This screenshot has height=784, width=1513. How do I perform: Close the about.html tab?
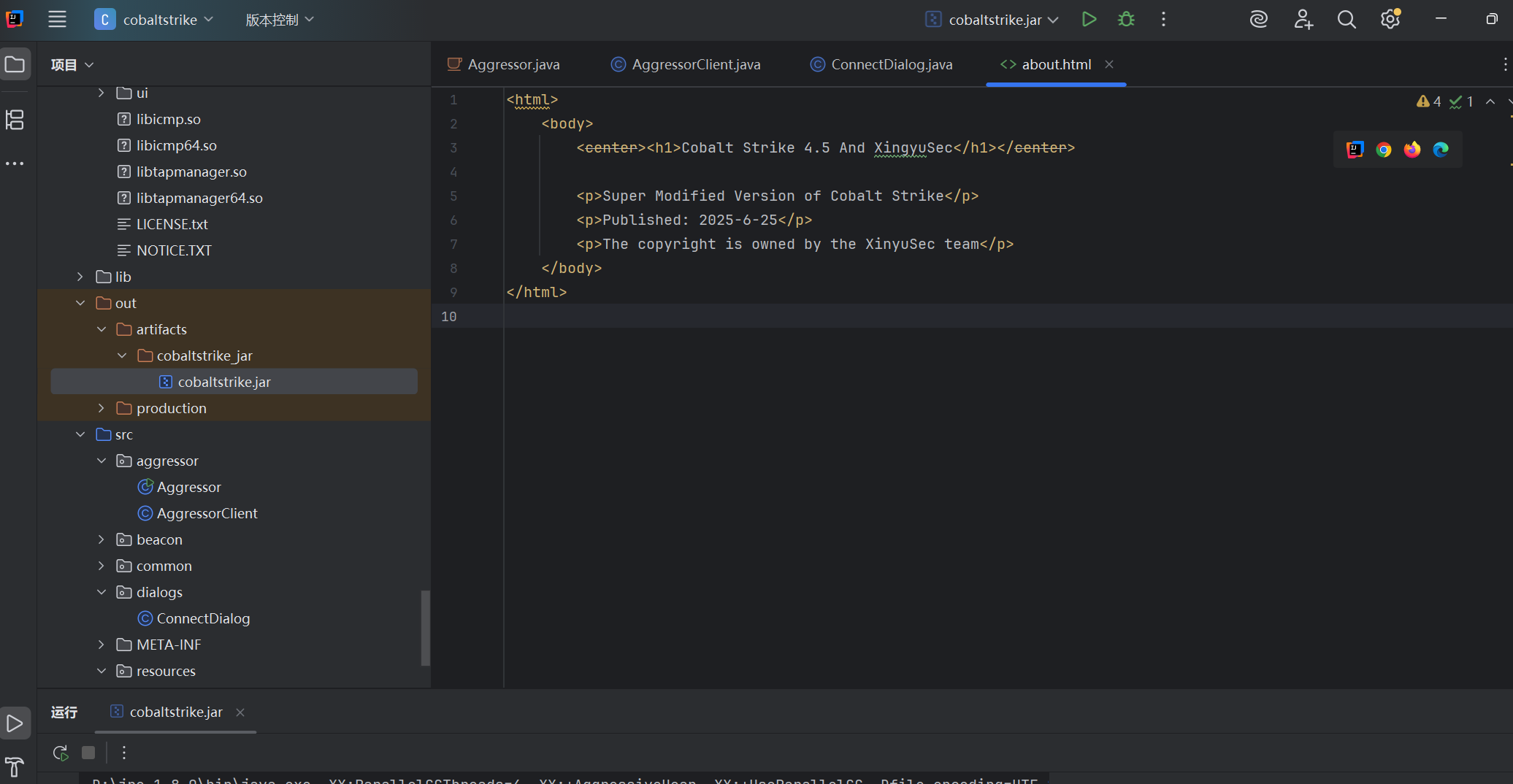[1109, 64]
